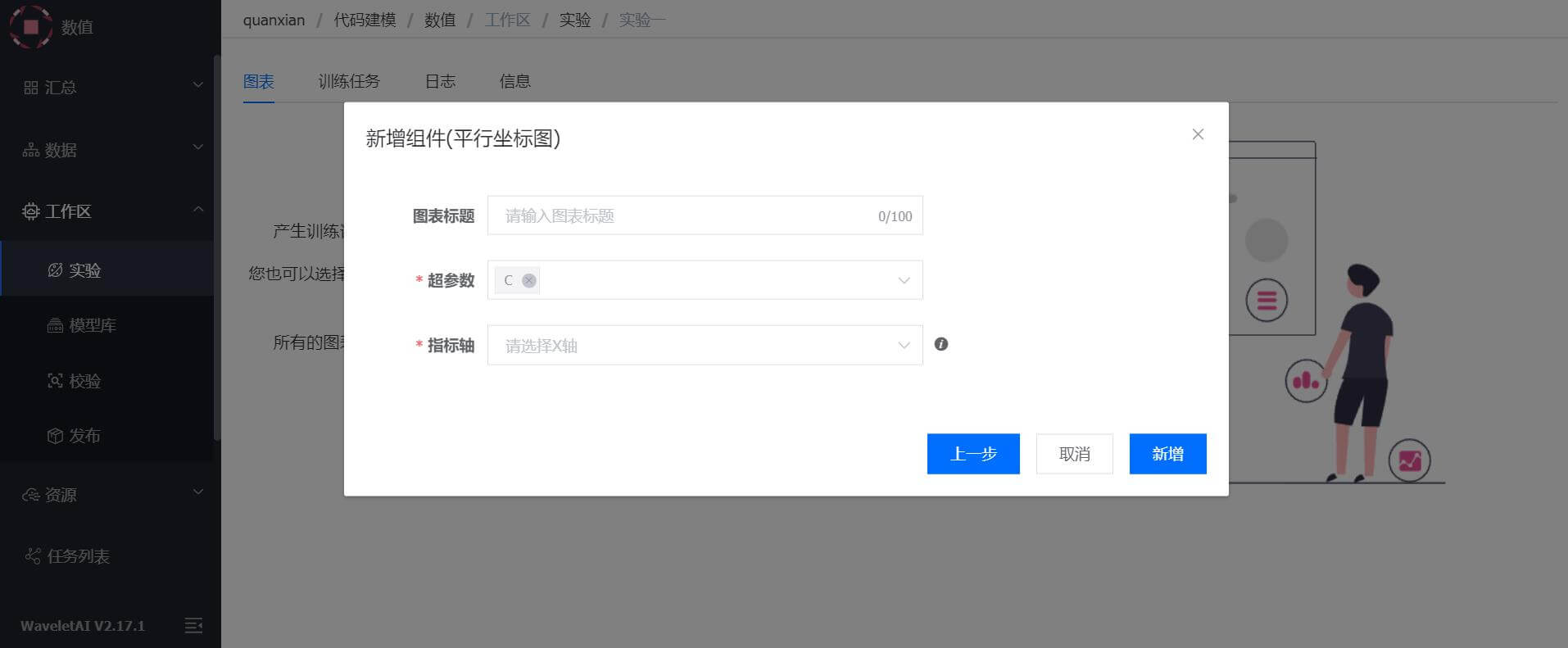This screenshot has width=1568, height=648.
Task: Open 校验 in the sidebar menu
Action: tap(106, 380)
